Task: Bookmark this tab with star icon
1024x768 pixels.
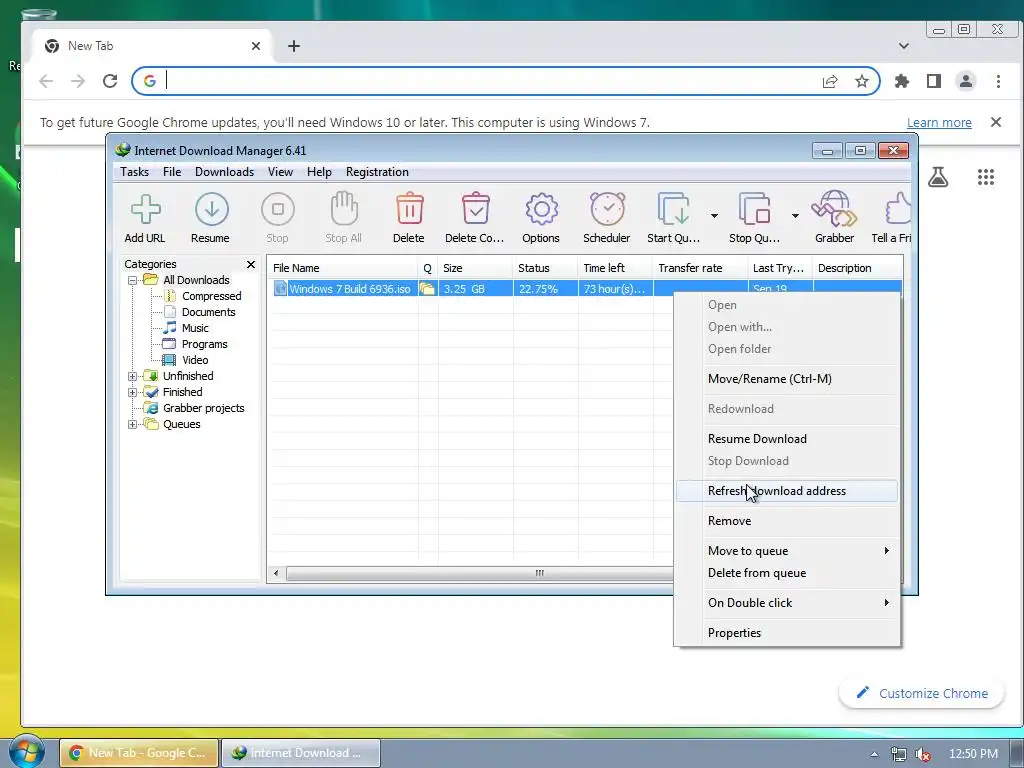Action: [862, 81]
